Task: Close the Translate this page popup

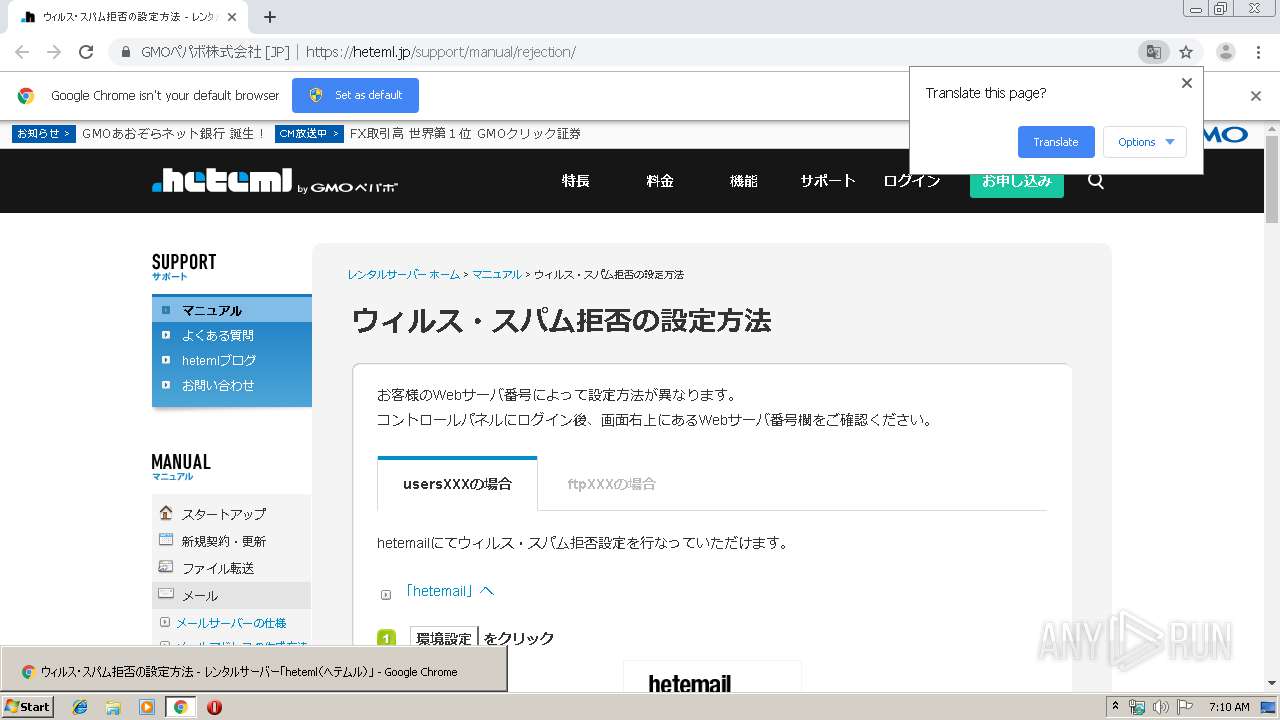Action: 1187,83
